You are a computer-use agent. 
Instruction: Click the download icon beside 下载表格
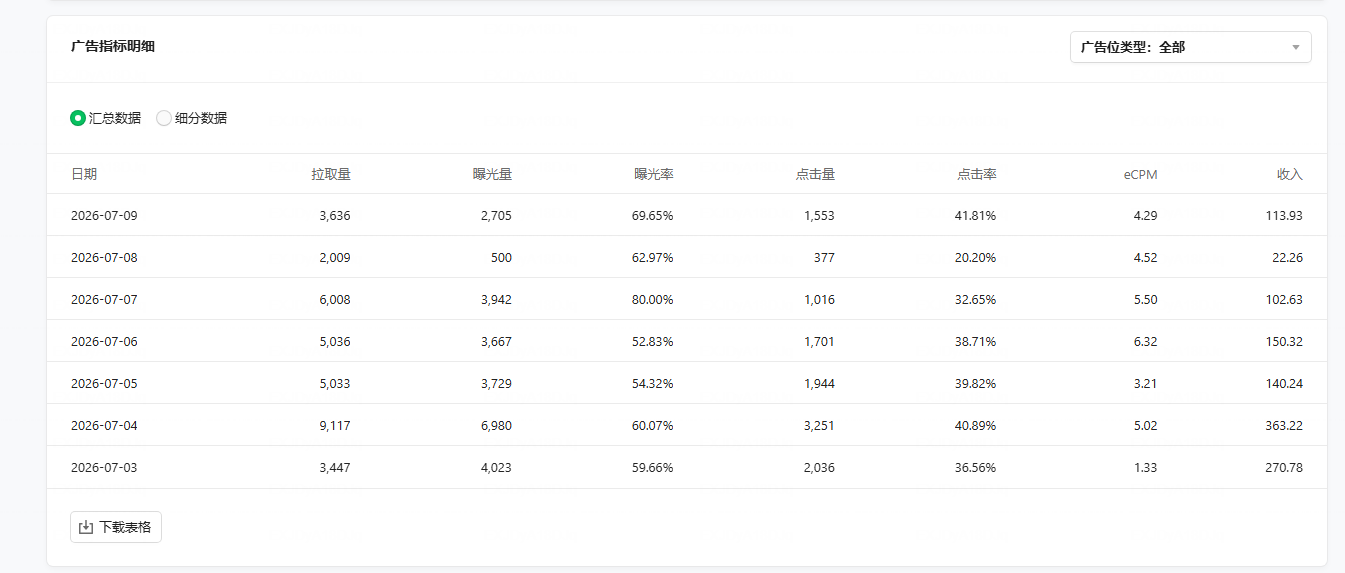(86, 527)
